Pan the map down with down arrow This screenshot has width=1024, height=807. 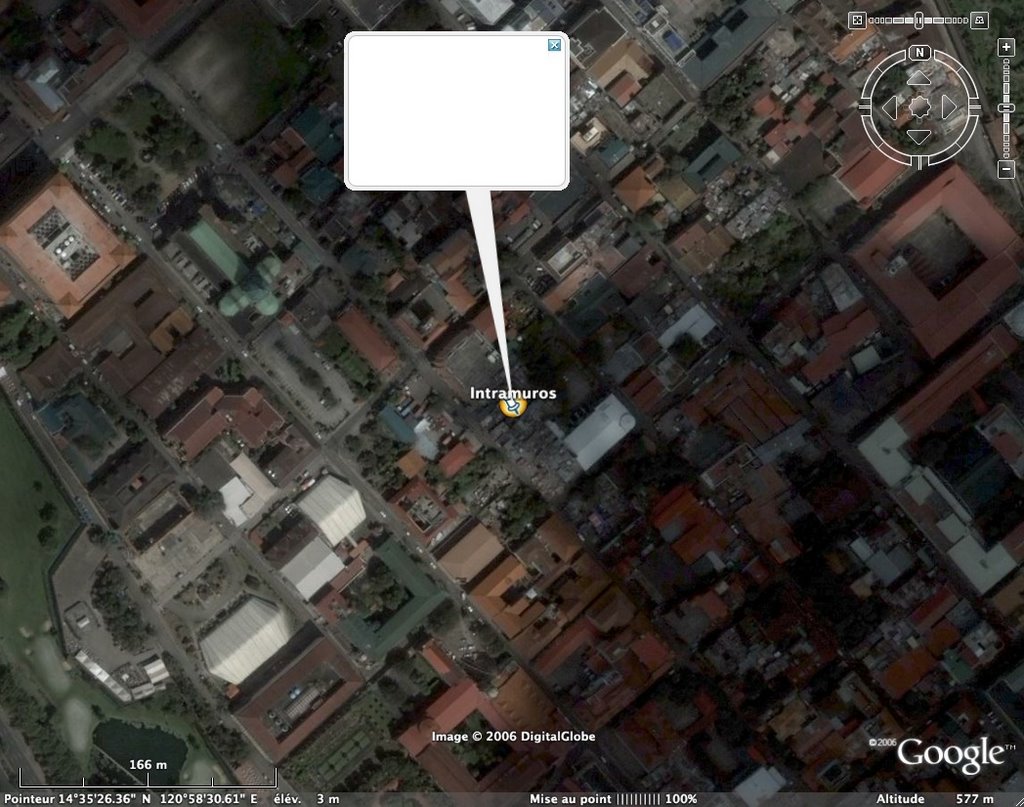click(x=919, y=137)
